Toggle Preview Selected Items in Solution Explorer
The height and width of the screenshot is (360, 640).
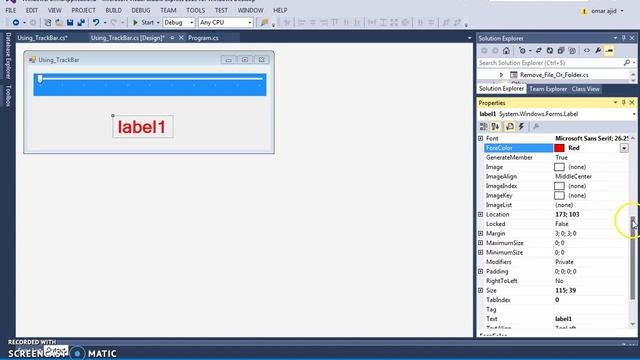(x=609, y=51)
